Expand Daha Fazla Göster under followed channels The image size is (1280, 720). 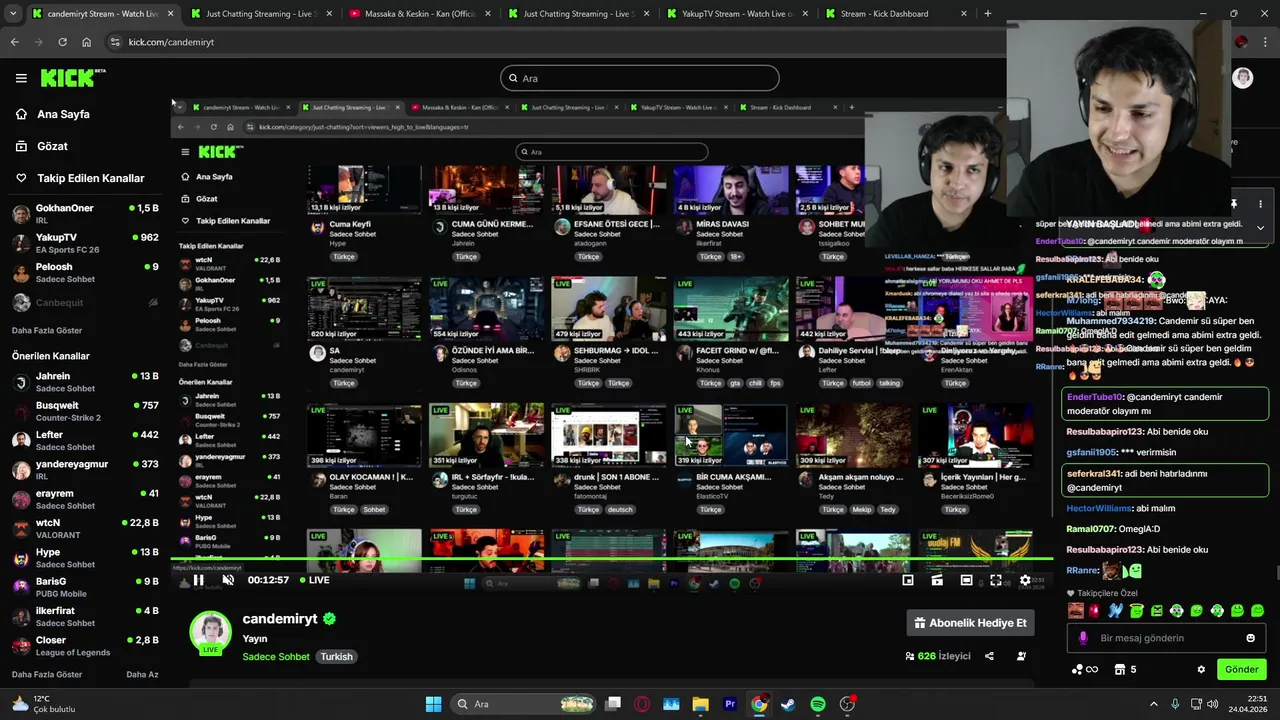[47, 330]
